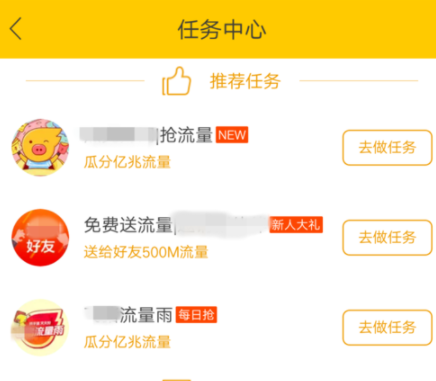Go back using the left arrow
Screen dimensions: 436x381
click(16, 29)
